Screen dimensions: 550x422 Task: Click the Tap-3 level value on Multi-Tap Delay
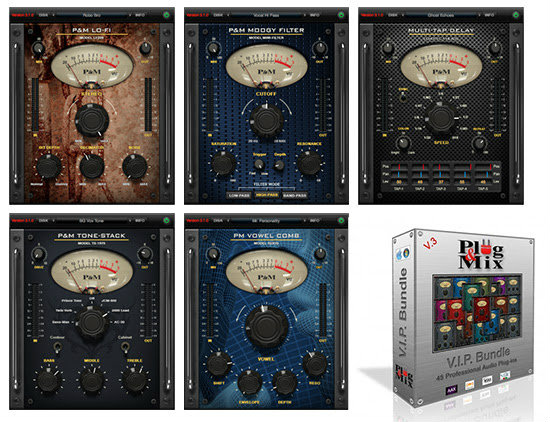click(441, 182)
